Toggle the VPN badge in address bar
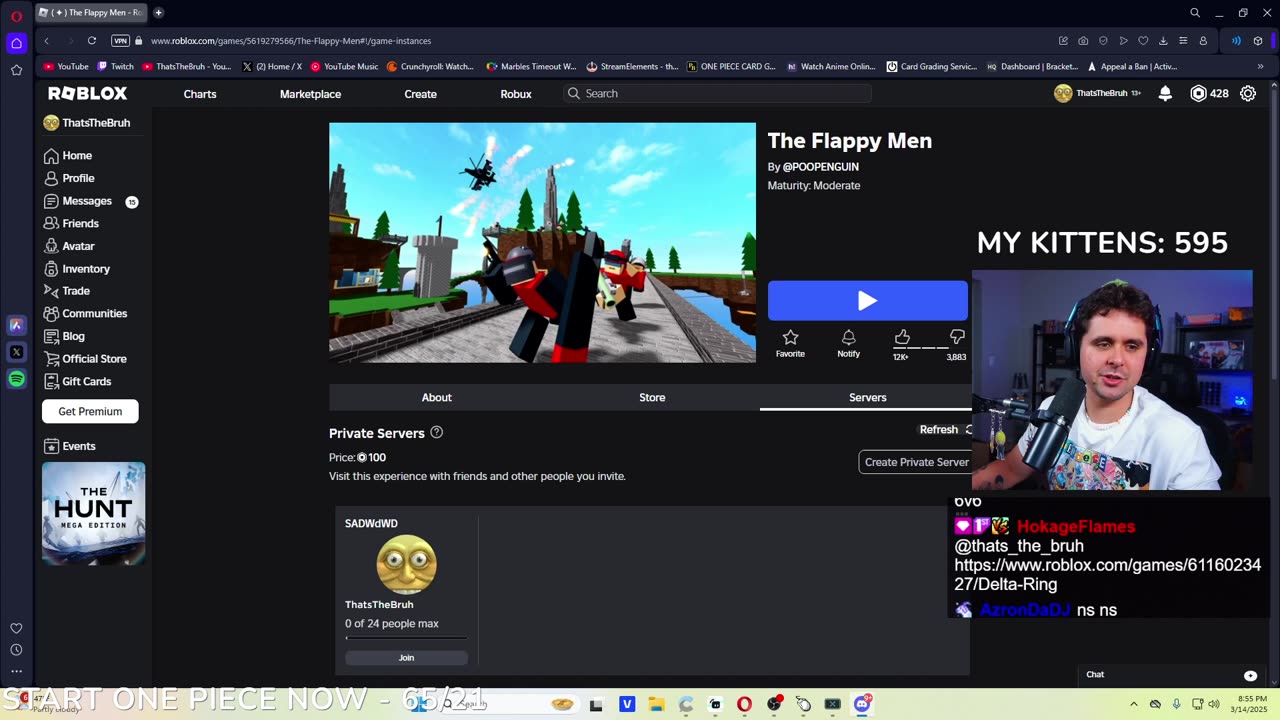Viewport: 1280px width, 720px height. pyautogui.click(x=121, y=41)
